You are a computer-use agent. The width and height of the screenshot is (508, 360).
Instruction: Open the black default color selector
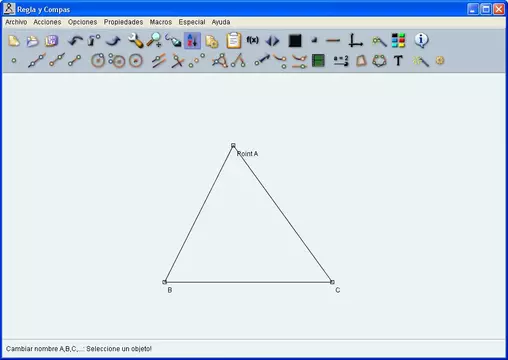point(295,41)
